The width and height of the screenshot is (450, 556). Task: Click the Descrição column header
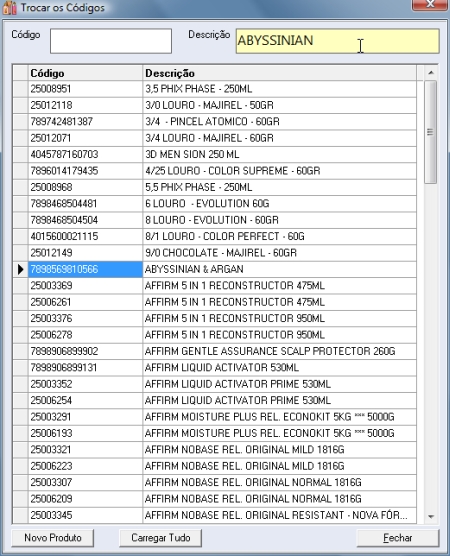279,73
